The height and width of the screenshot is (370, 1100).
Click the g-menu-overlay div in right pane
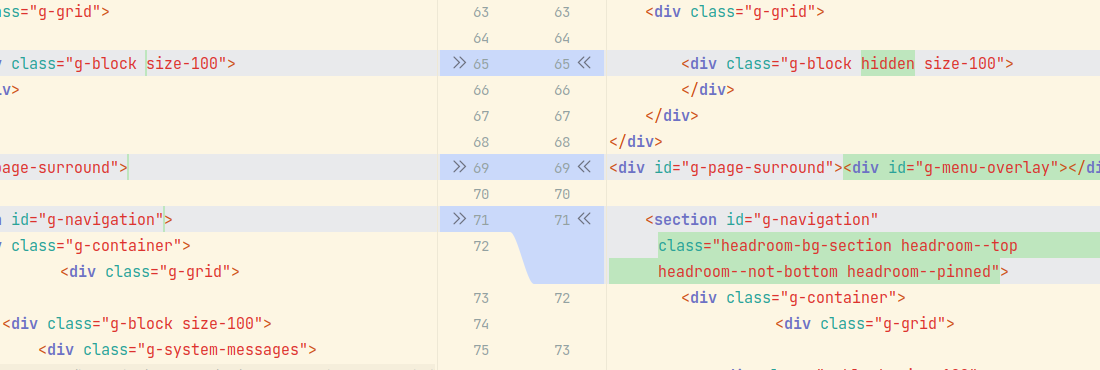coord(972,168)
